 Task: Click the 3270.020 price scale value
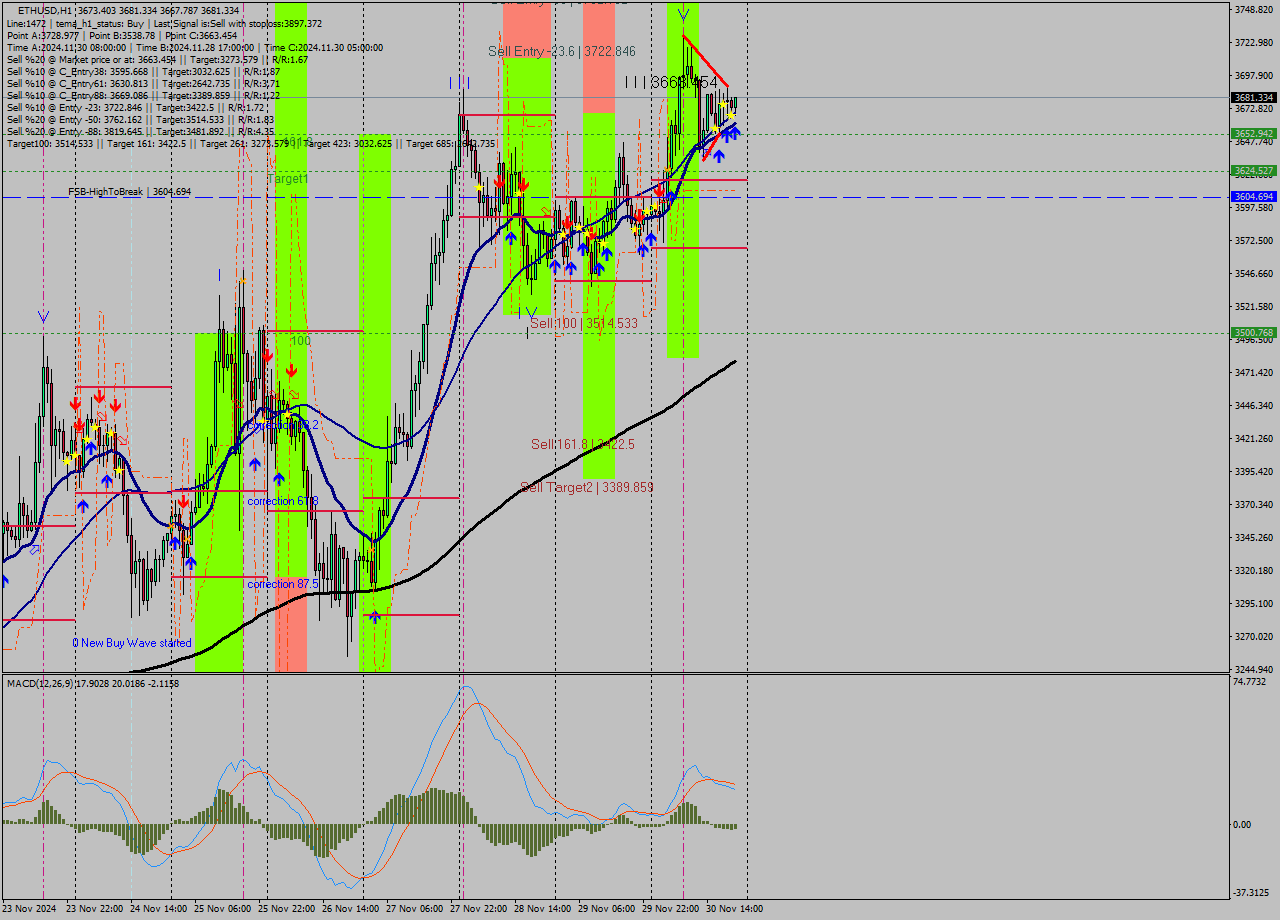[x=1253, y=637]
